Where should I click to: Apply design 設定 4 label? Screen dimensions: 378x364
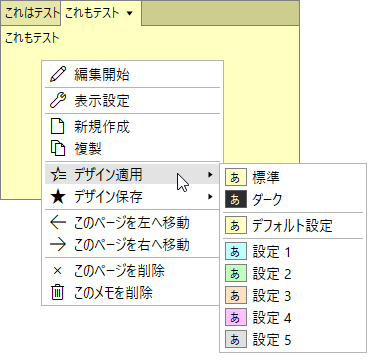coord(272,318)
